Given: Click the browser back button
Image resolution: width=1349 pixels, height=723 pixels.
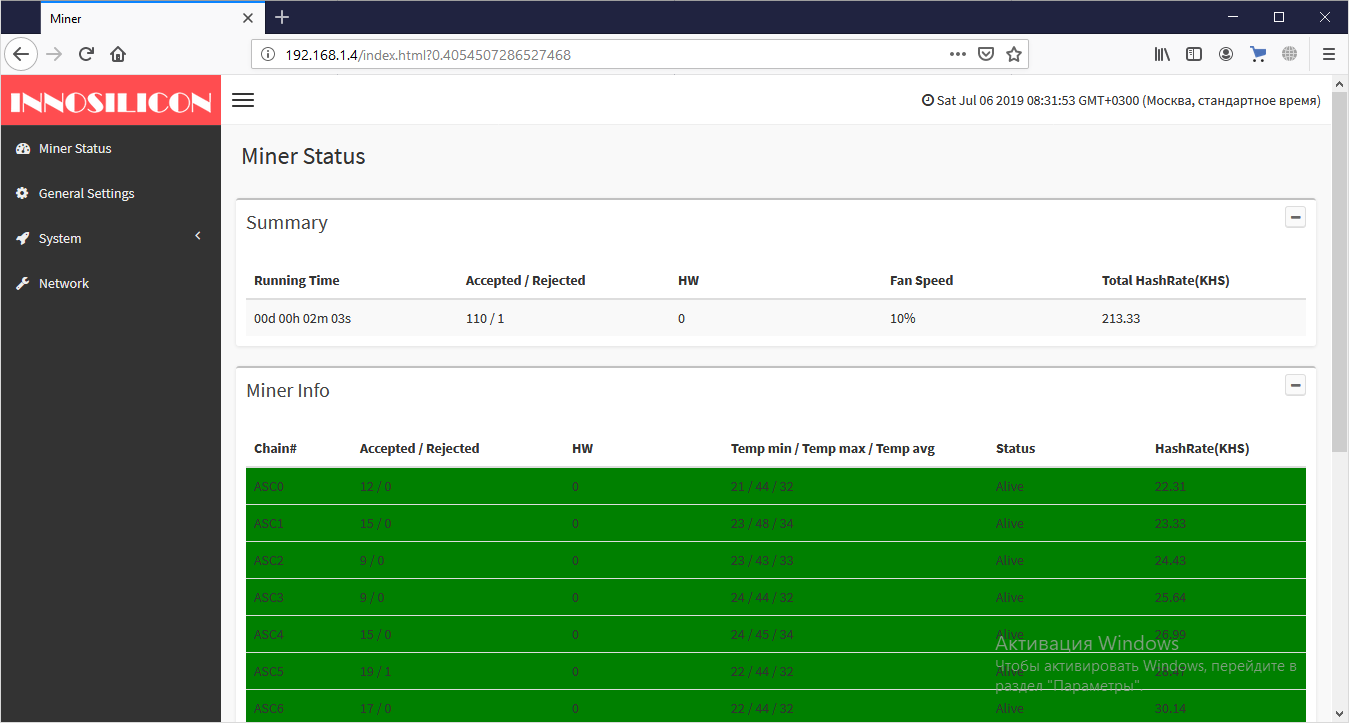Looking at the screenshot, I should point(22,54).
